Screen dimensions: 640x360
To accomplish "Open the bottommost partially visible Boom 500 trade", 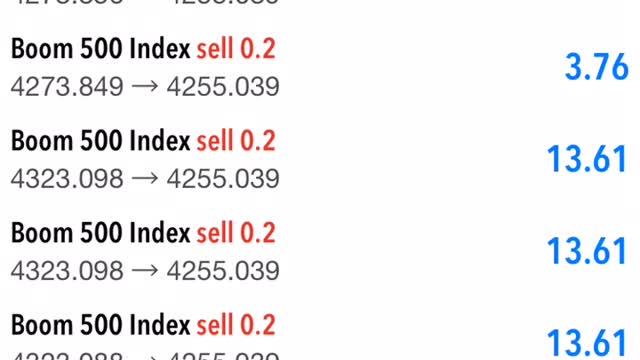I will (320, 329).
